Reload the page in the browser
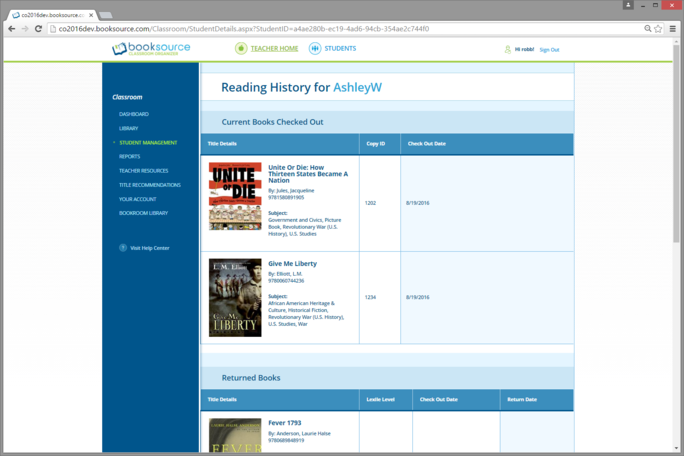 38,29
